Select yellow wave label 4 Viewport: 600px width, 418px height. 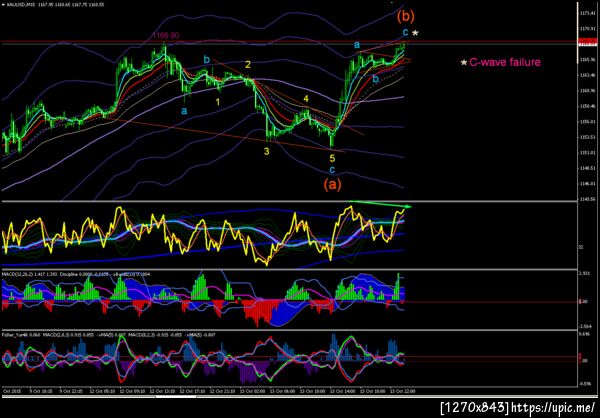tap(306, 98)
